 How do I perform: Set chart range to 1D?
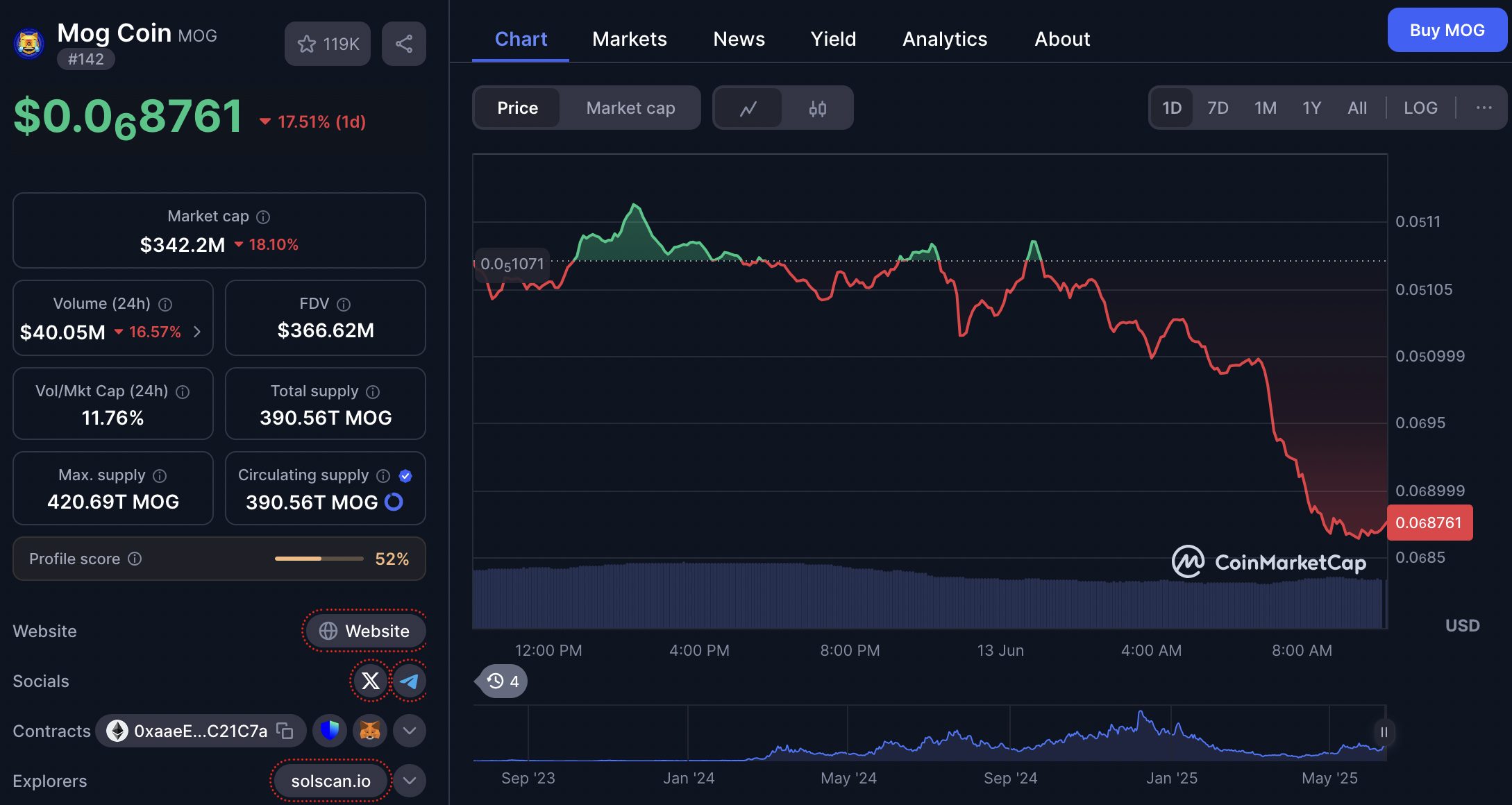point(1172,108)
